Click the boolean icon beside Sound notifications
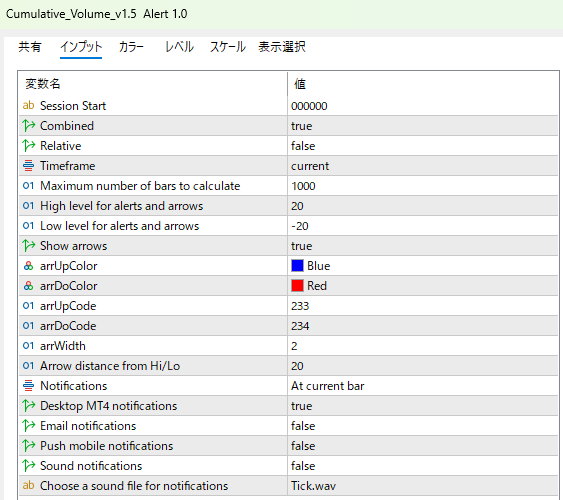Screen dimensions: 563x500 (x=28, y=466)
